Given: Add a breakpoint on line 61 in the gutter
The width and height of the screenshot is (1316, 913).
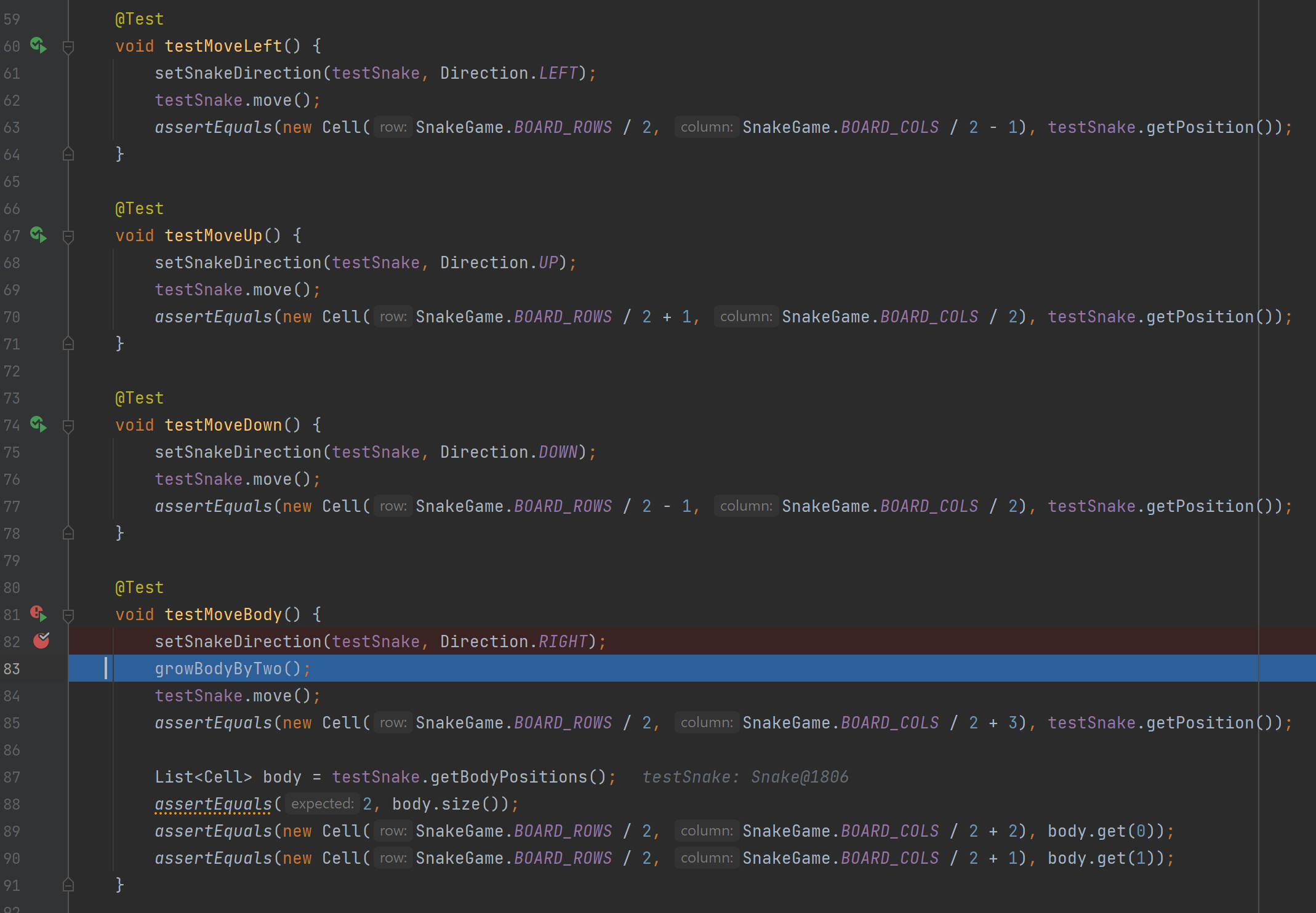Looking at the screenshot, I should click(x=41, y=73).
